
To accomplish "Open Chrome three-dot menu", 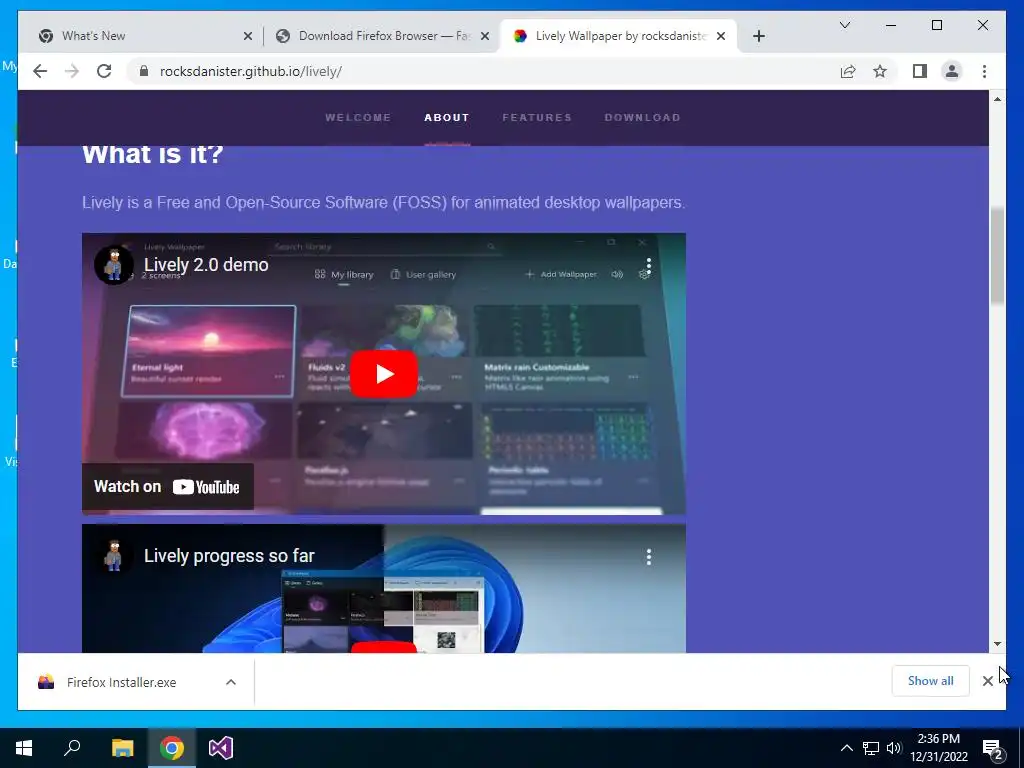I will [984, 71].
